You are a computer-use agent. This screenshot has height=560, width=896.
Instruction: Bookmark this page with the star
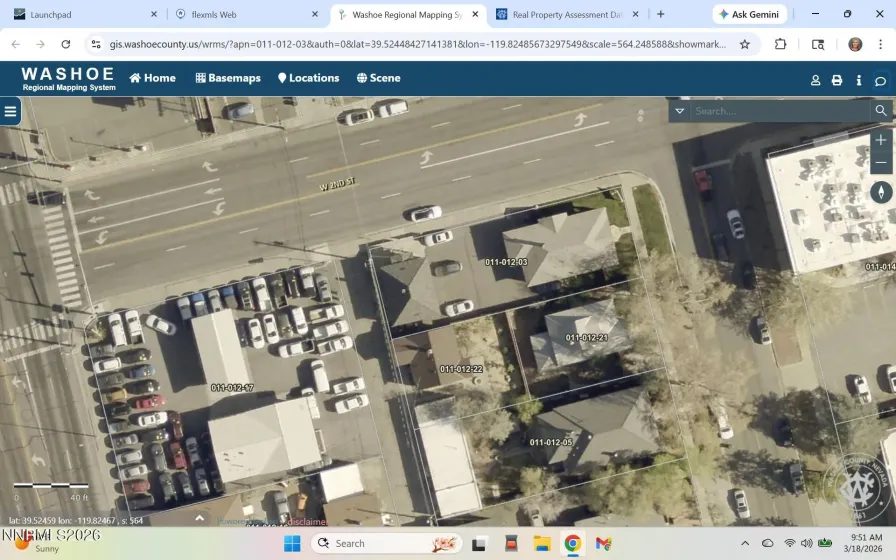click(x=745, y=44)
